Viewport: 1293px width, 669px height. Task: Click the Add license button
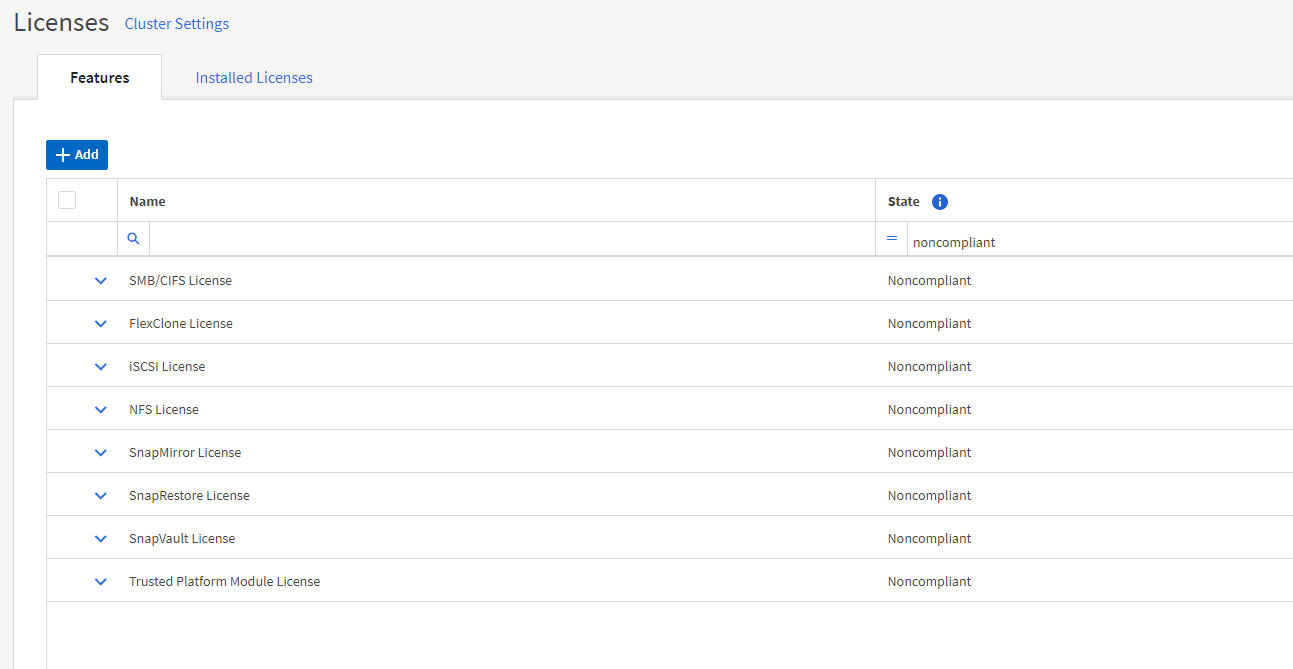[77, 155]
